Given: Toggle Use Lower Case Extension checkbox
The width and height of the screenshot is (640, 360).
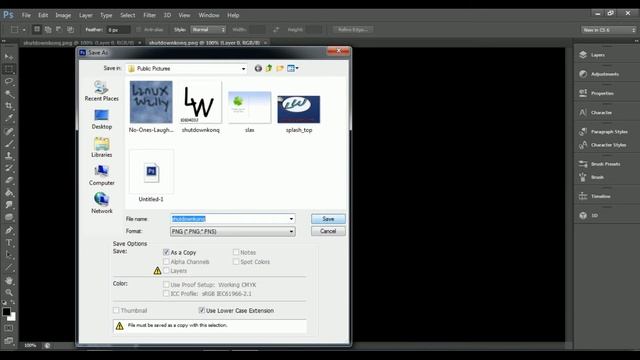Looking at the screenshot, I should pyautogui.click(x=202, y=310).
